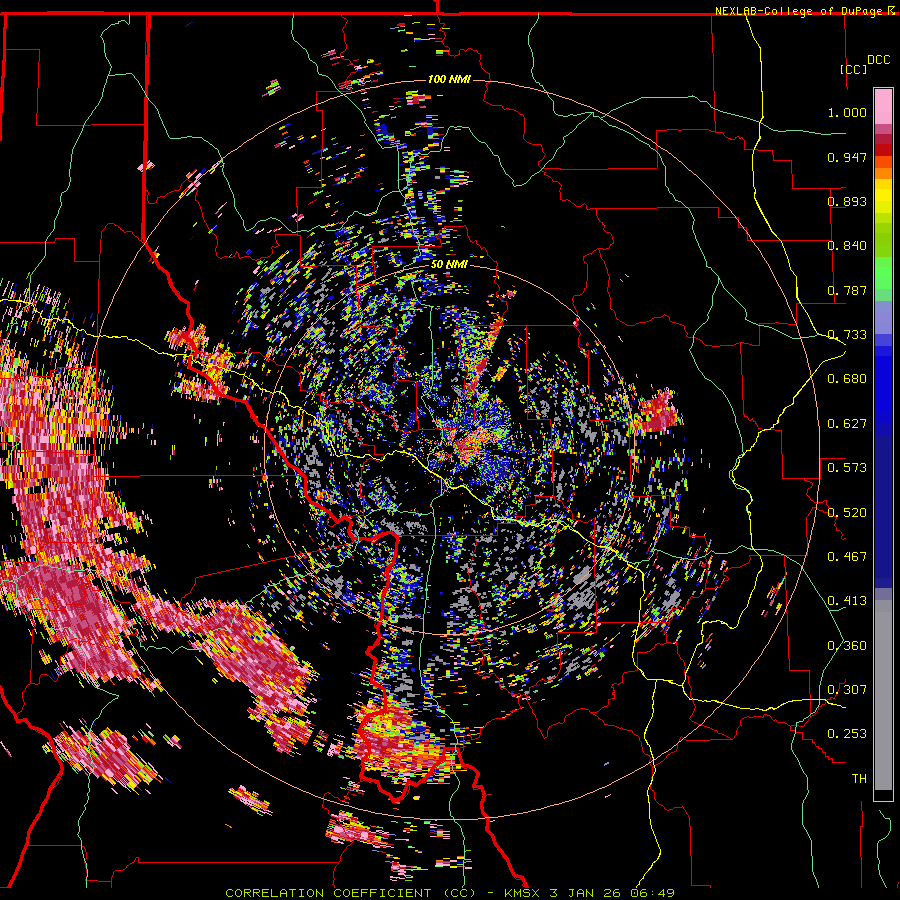Select the 0.573 legend value
The width and height of the screenshot is (900, 900).
[x=847, y=468]
